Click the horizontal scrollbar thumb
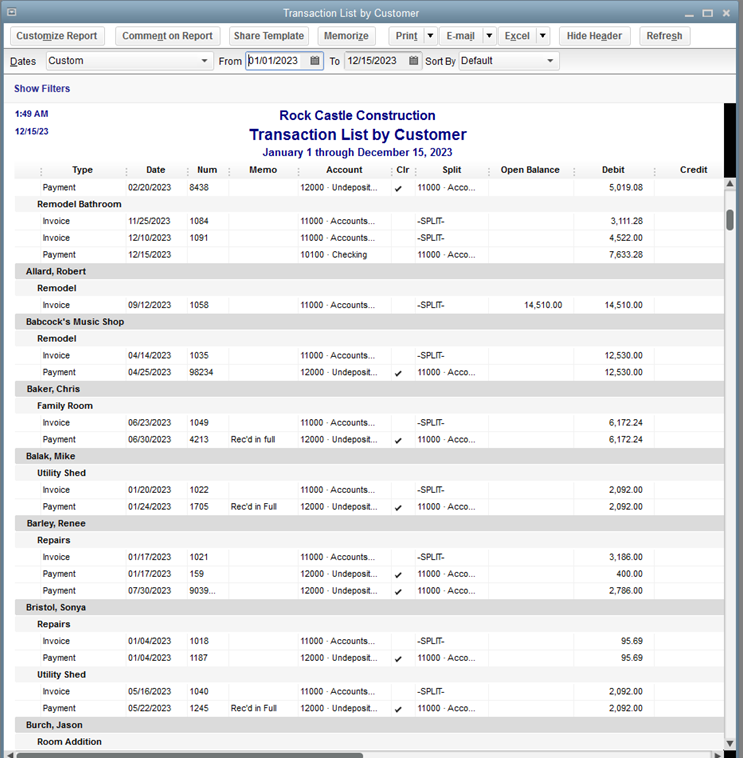743x758 pixels. tap(189, 755)
